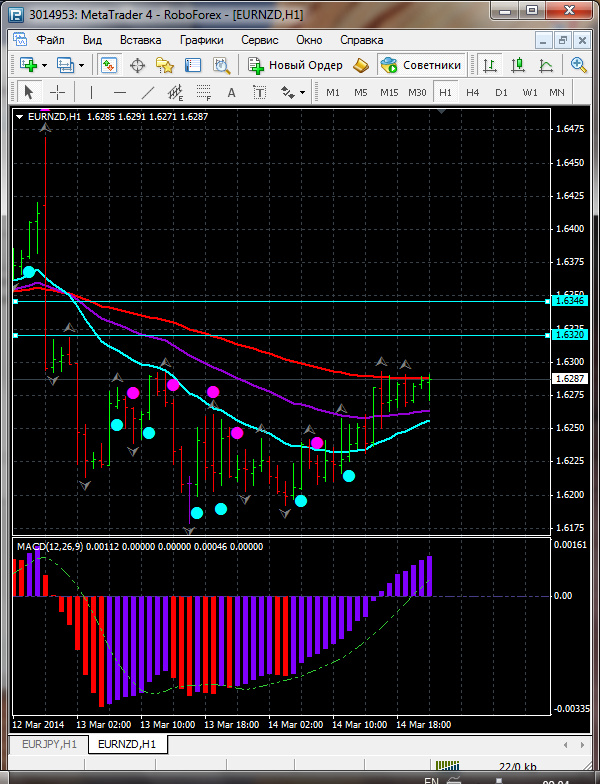Switch to MN timeframe
Viewport: 600px width, 784px height.
pyautogui.click(x=556, y=92)
